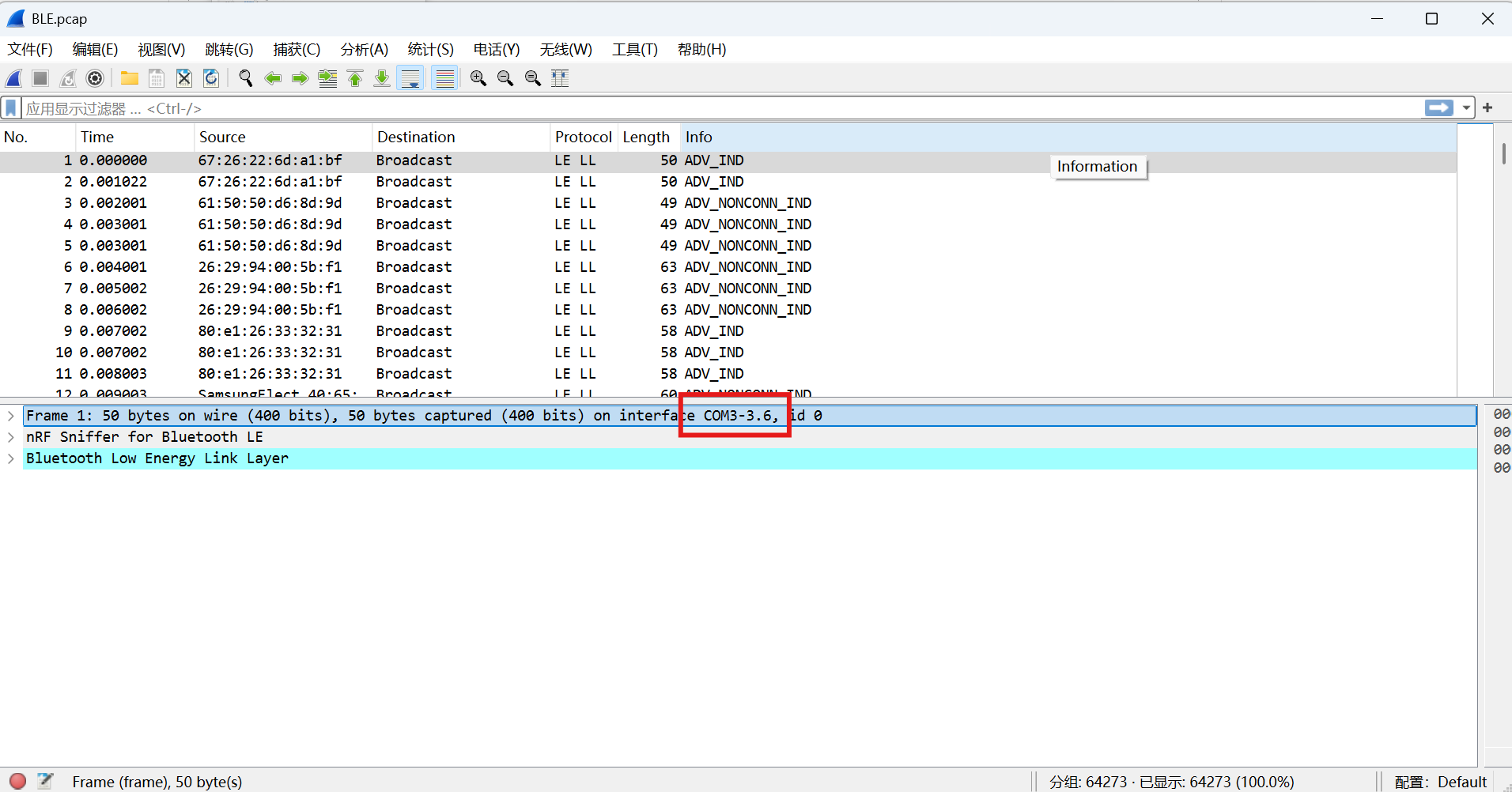Expand Bluetooth Low Energy Link Layer
1512x792 pixels.
point(11,458)
